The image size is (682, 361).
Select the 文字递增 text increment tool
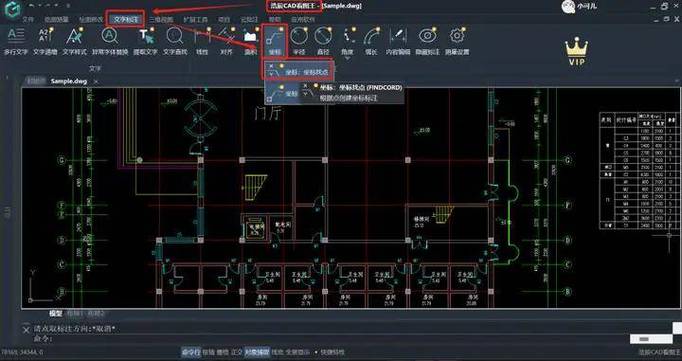point(45,41)
